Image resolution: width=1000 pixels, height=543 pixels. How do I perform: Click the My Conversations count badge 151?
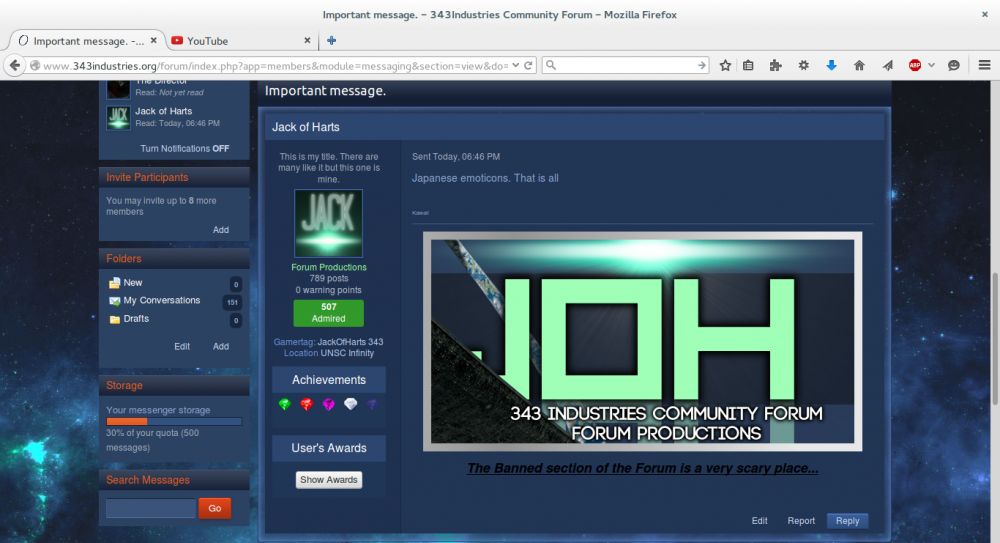(x=232, y=302)
